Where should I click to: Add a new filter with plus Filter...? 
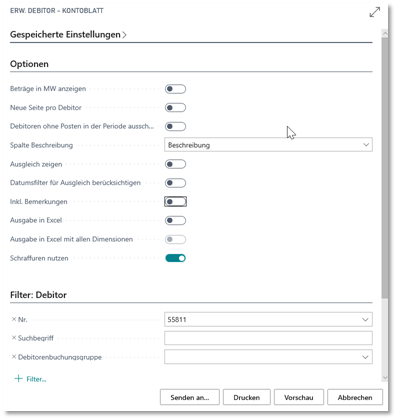30,379
